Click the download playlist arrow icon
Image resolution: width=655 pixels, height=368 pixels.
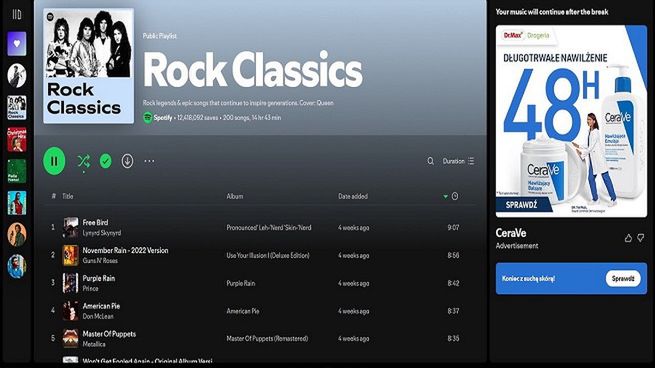[127, 161]
